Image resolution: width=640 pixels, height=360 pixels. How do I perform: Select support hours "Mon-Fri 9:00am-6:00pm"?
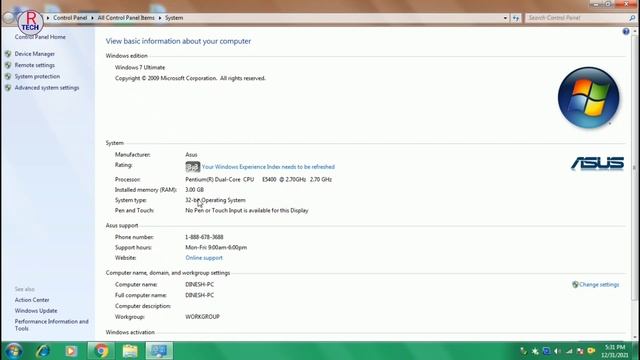[216, 247]
